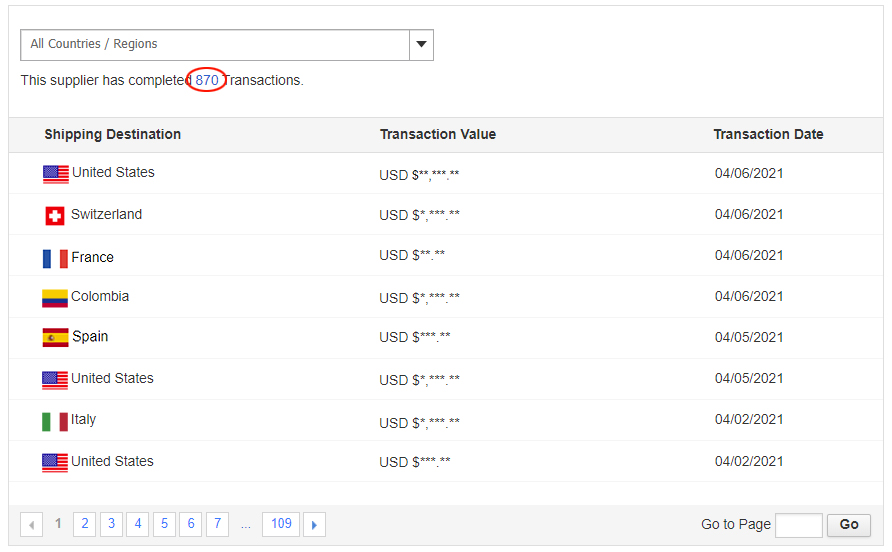Click the Shipping Destination column header
This screenshot has height=552, width=892.
(x=113, y=134)
